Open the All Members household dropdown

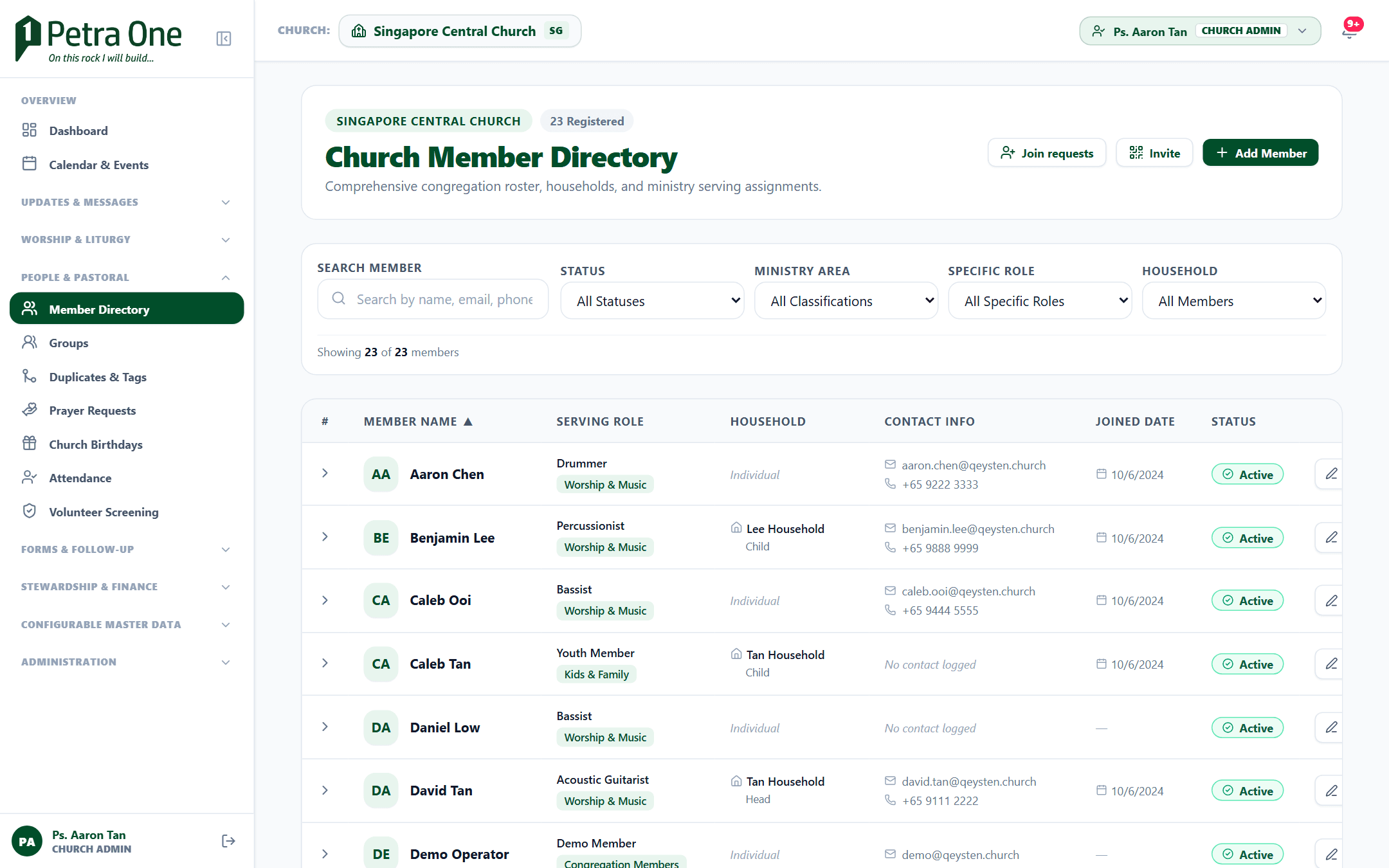click(x=1233, y=301)
